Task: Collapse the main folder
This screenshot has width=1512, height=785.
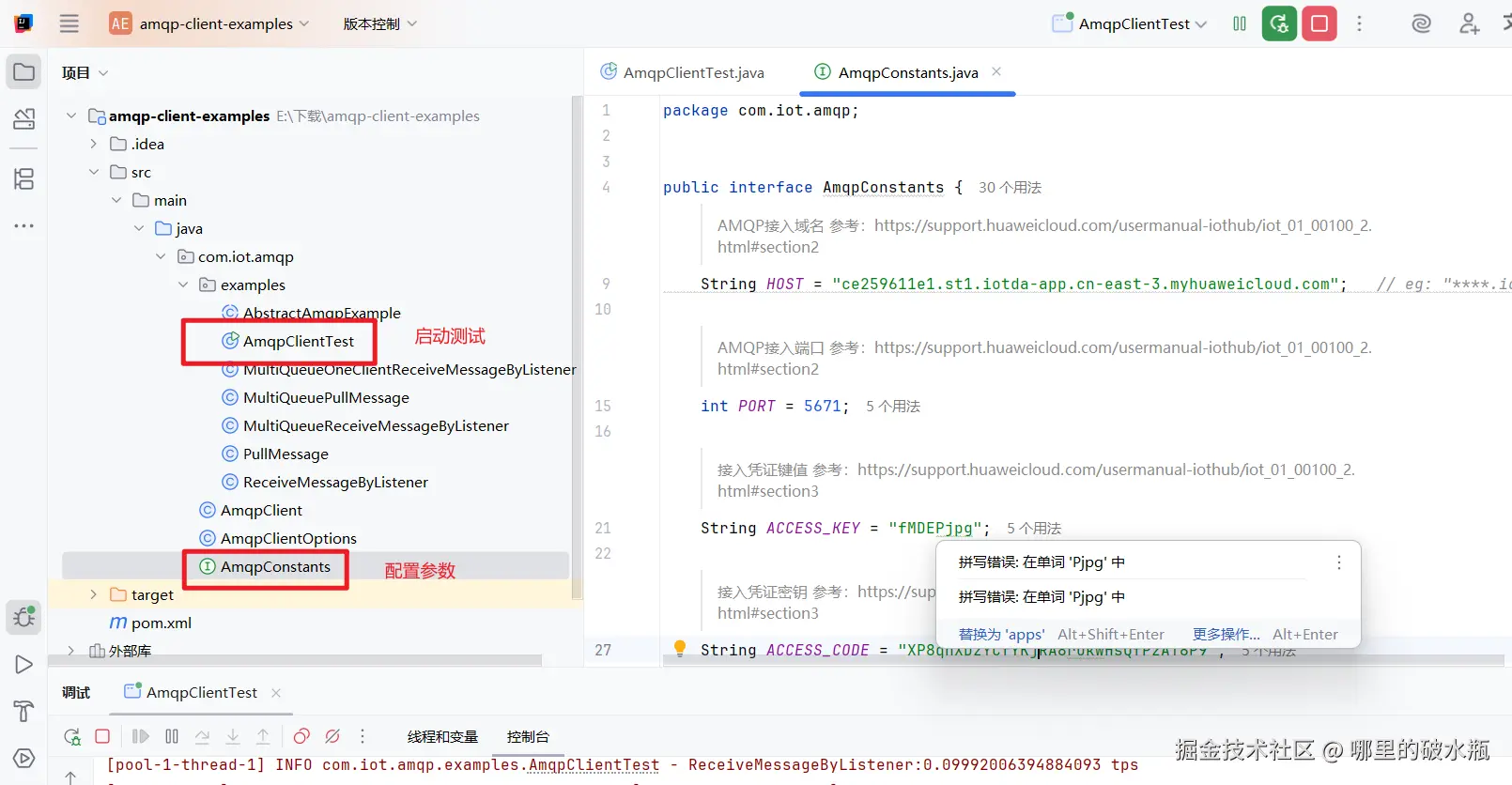Action: point(116,200)
